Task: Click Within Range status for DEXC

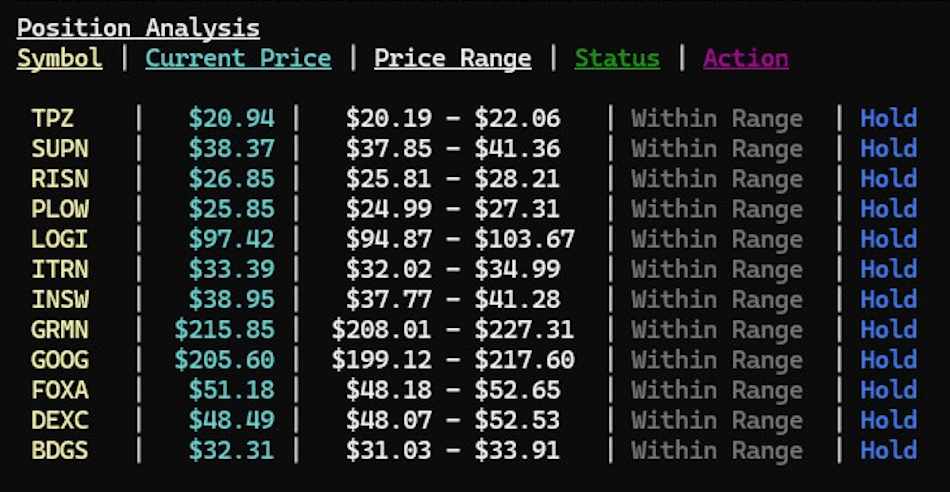Action: 716,421
